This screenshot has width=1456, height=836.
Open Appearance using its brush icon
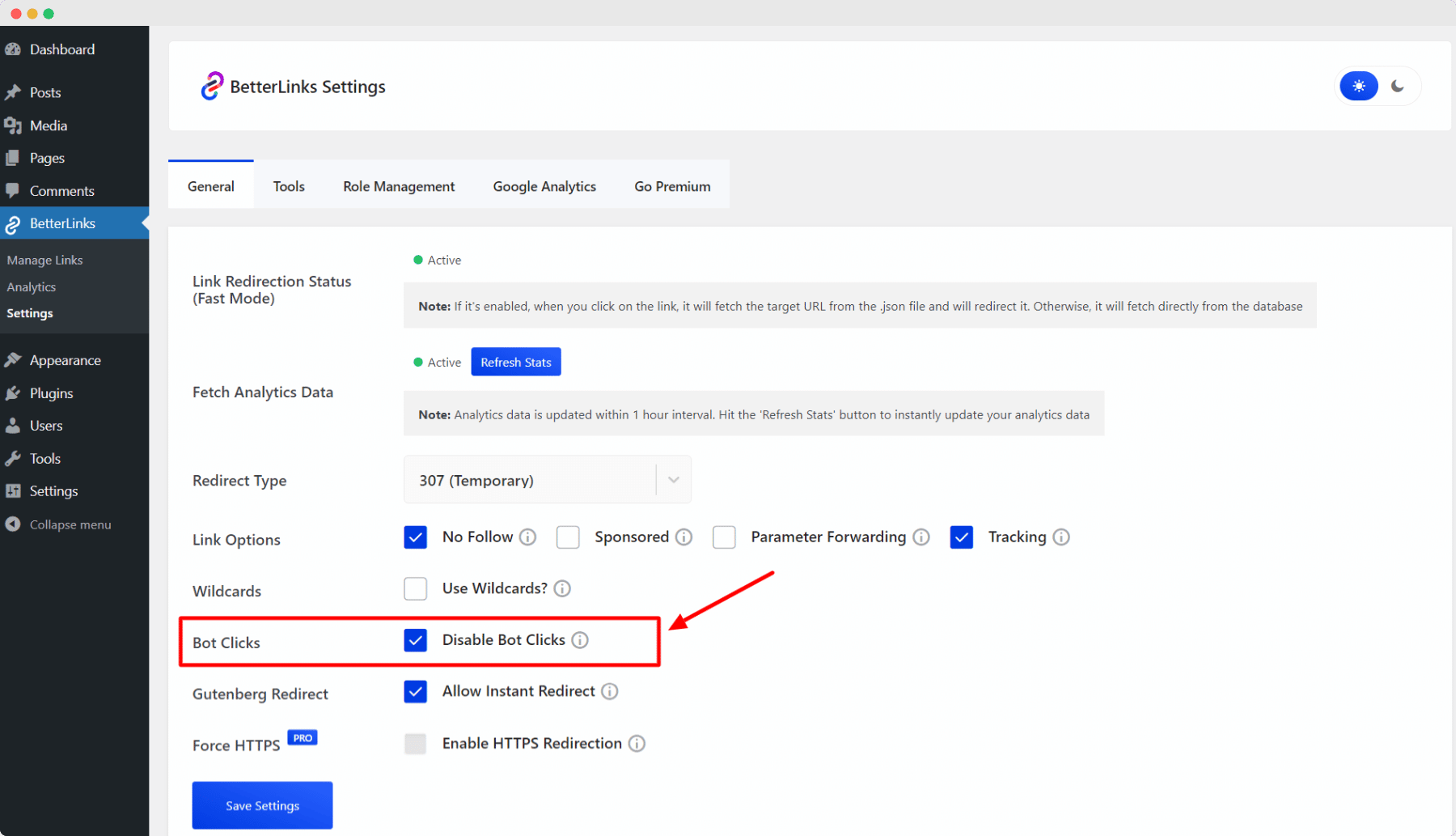14,359
